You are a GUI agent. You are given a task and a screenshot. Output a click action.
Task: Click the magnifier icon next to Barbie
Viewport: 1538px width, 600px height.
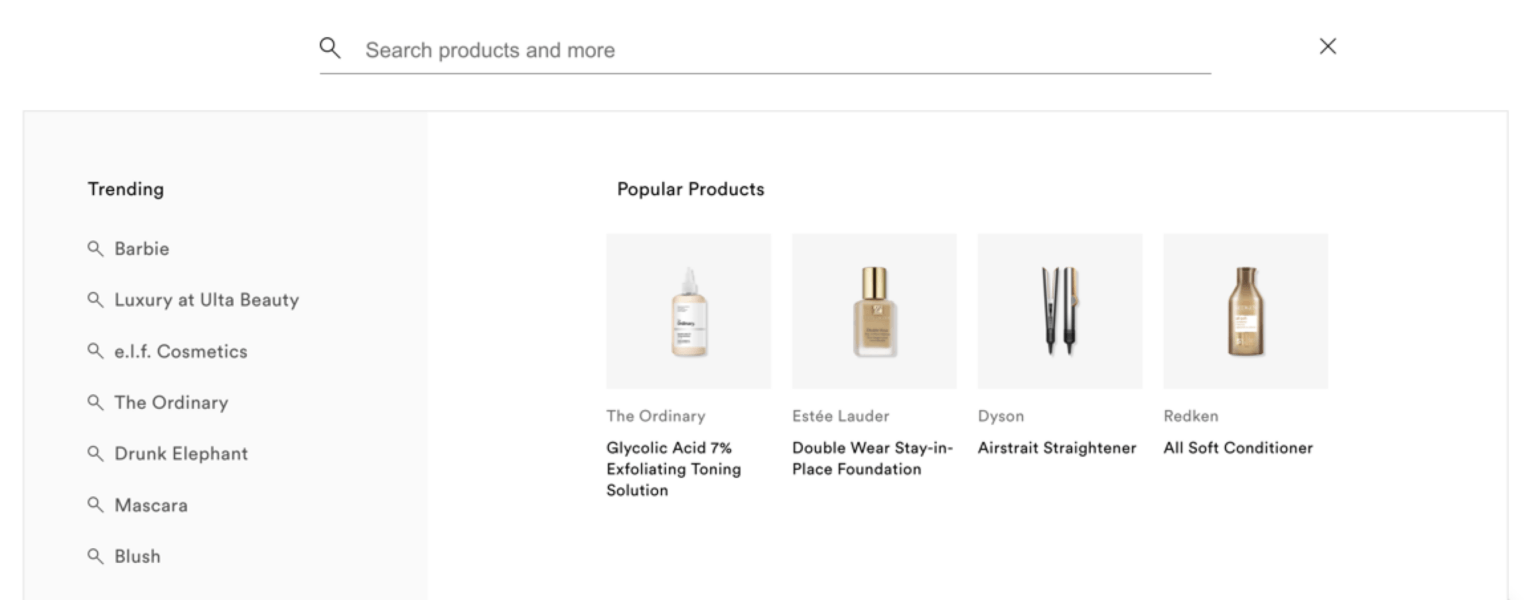coord(95,248)
